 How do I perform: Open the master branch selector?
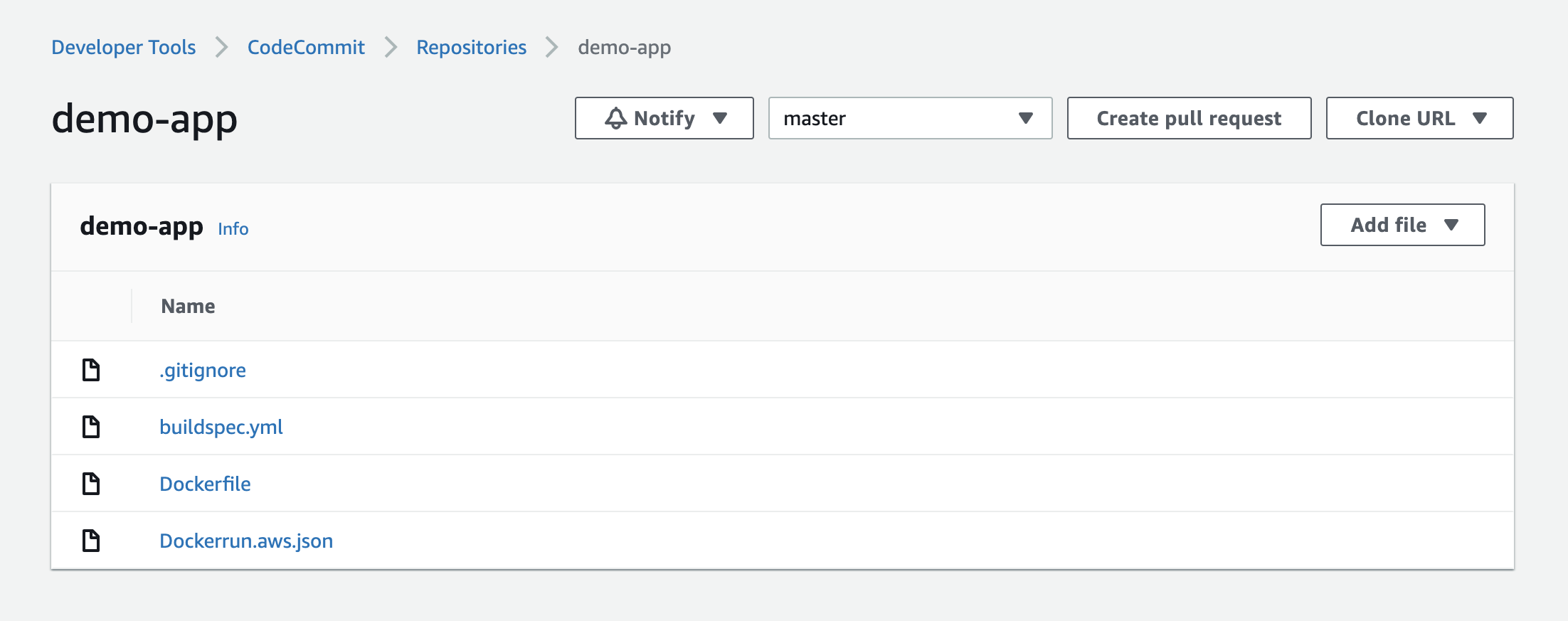tap(910, 118)
